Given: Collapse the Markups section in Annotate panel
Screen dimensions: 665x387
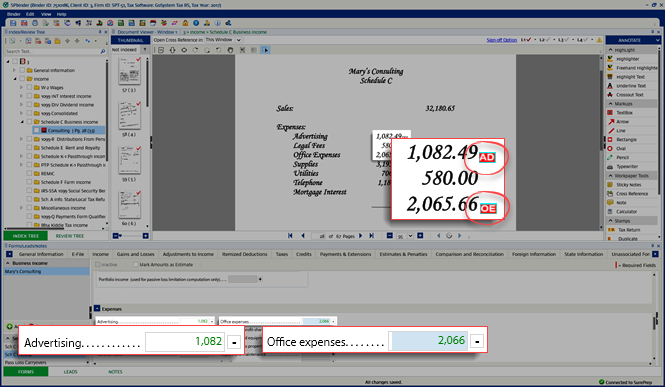Looking at the screenshot, I should (611, 103).
